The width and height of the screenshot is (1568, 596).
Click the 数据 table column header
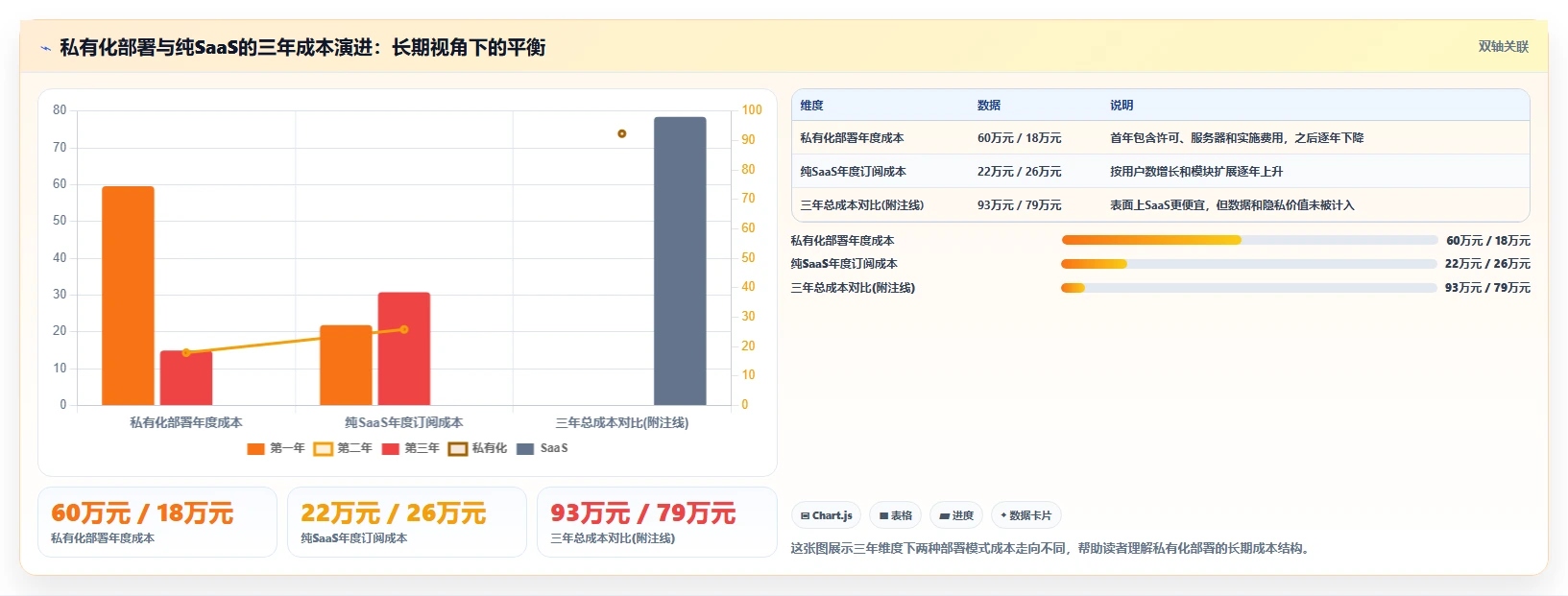click(989, 106)
